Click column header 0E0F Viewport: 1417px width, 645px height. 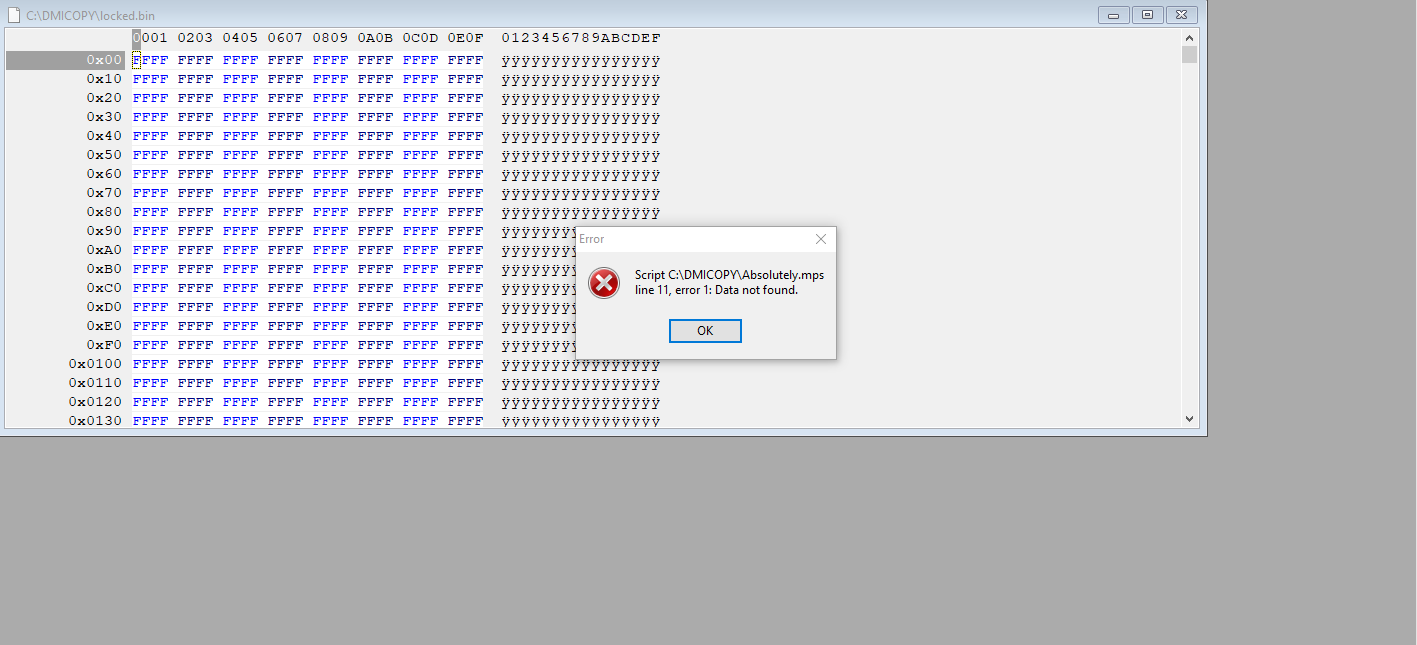465,38
